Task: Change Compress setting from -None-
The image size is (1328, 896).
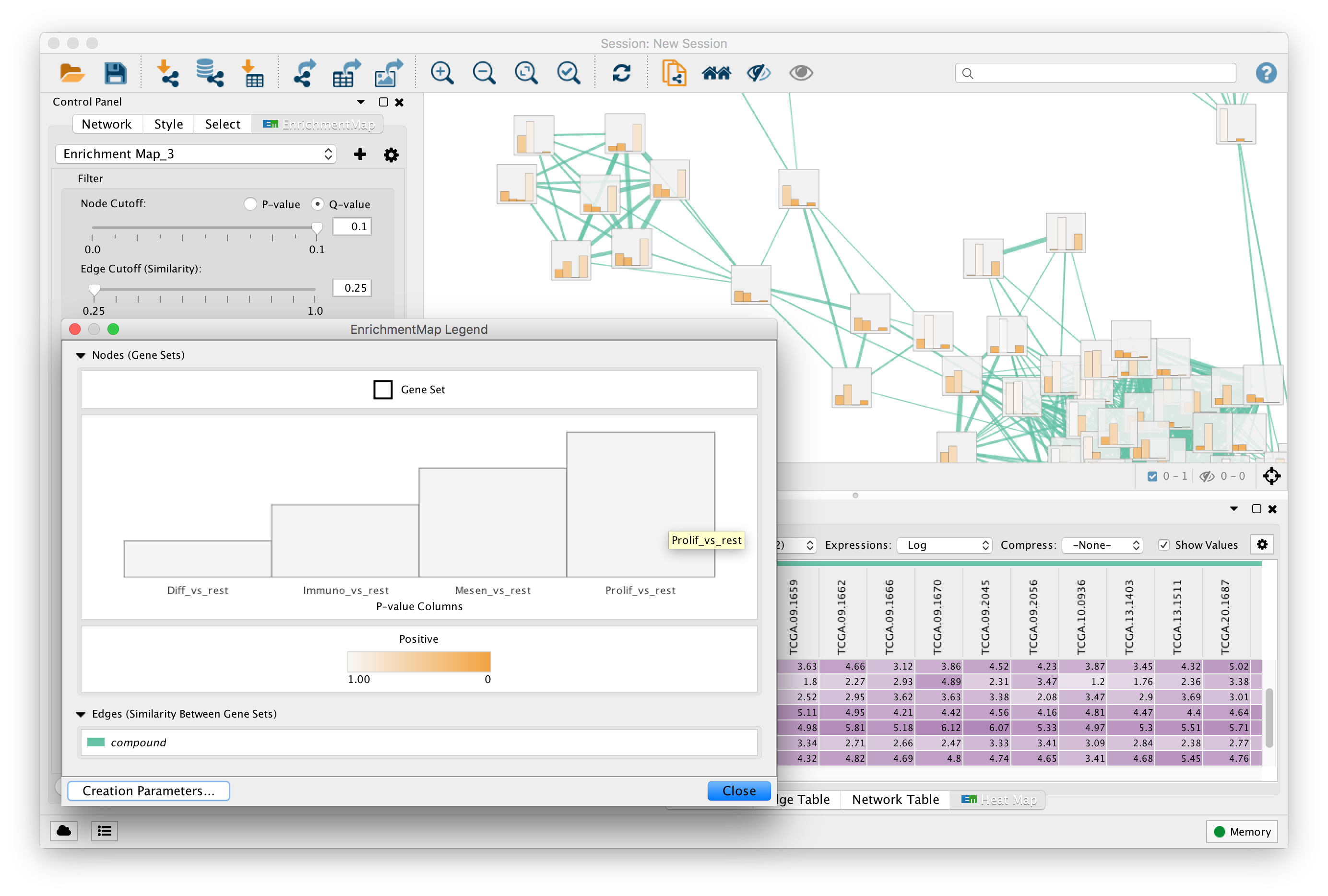Action: 1102,545
